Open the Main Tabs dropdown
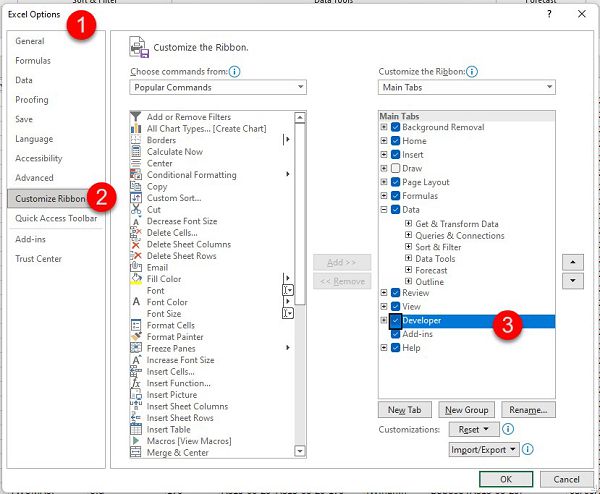 coord(466,87)
